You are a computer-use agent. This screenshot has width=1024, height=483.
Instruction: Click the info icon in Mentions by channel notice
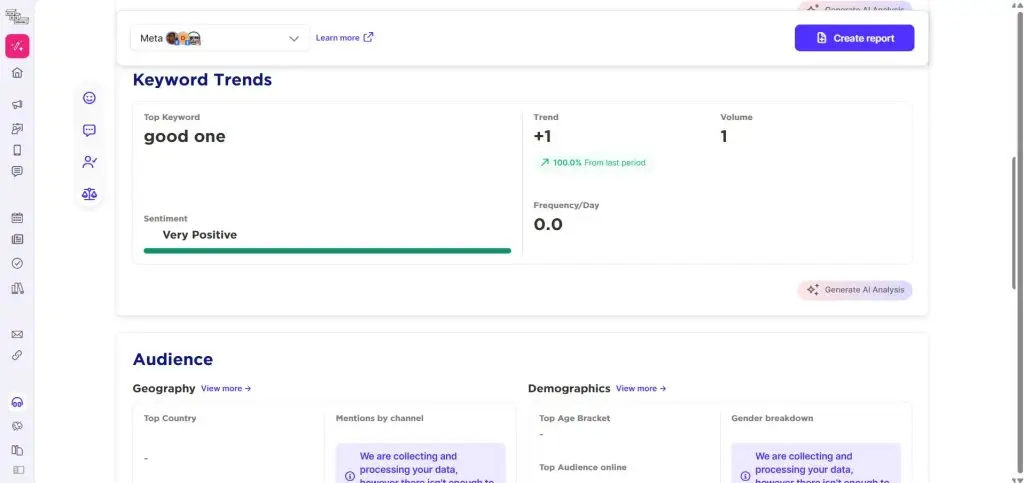click(x=349, y=476)
